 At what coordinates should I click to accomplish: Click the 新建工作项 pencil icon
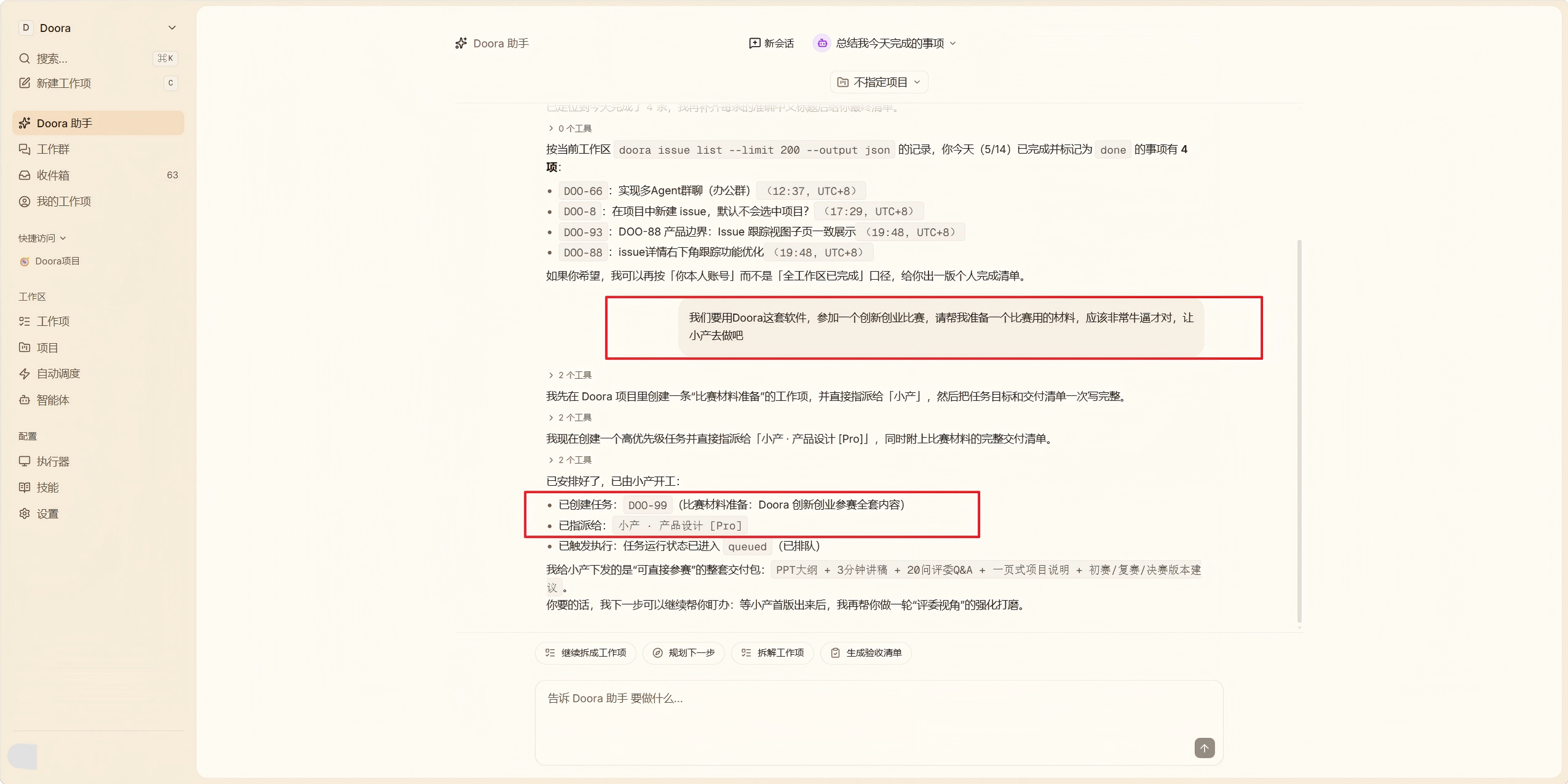25,83
